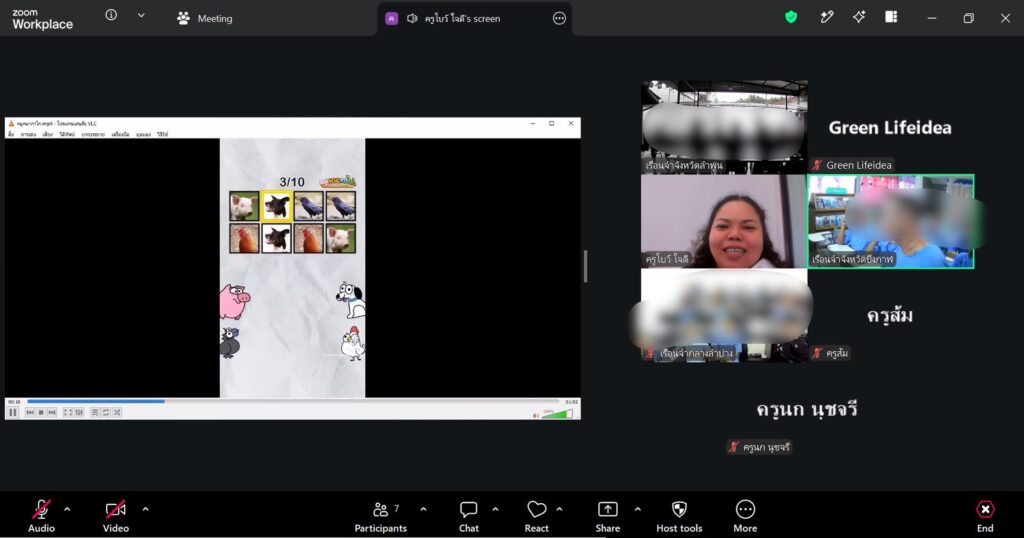Screen dimensions: 1024x538
Task: Skip to next track in VLC
Action: pyautogui.click(x=52, y=412)
